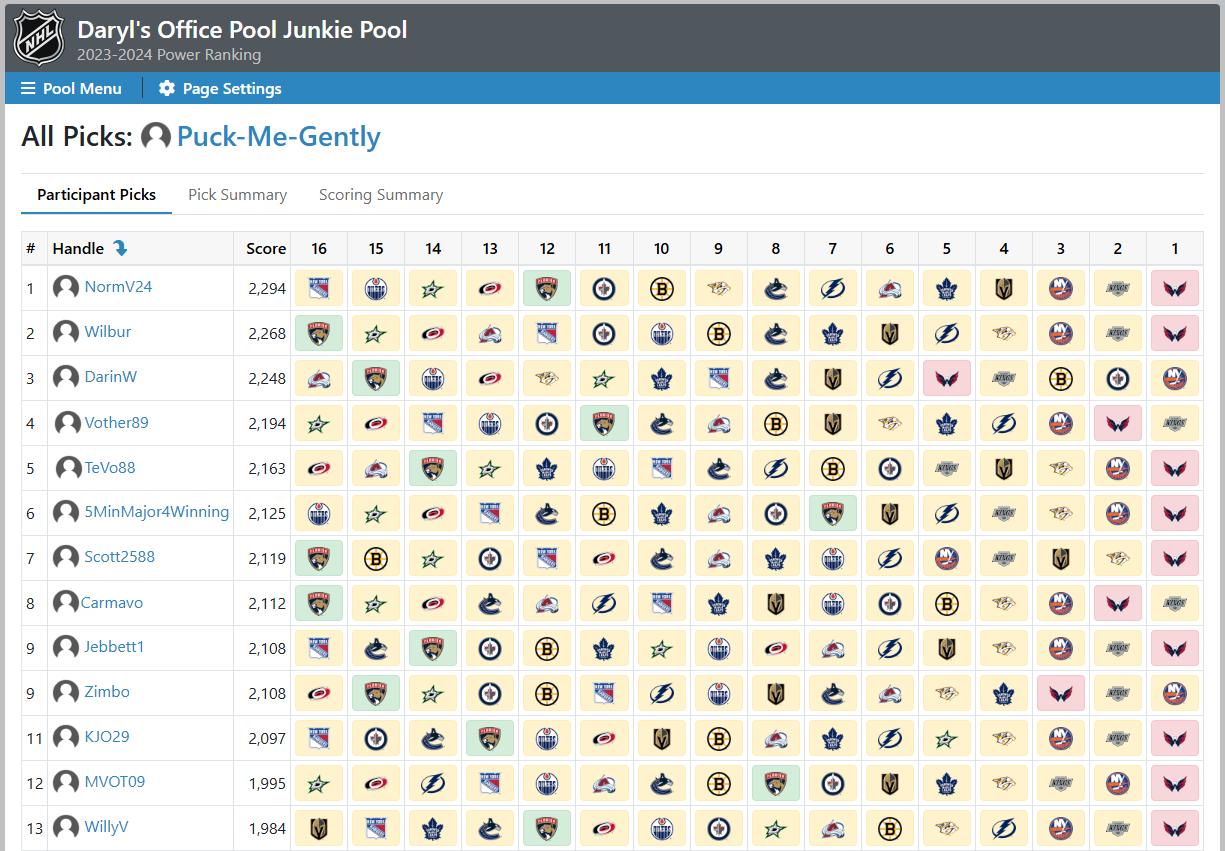Image resolution: width=1225 pixels, height=851 pixels.
Task: Click the 2,294 score in NormV24's row
Action: tap(266, 288)
